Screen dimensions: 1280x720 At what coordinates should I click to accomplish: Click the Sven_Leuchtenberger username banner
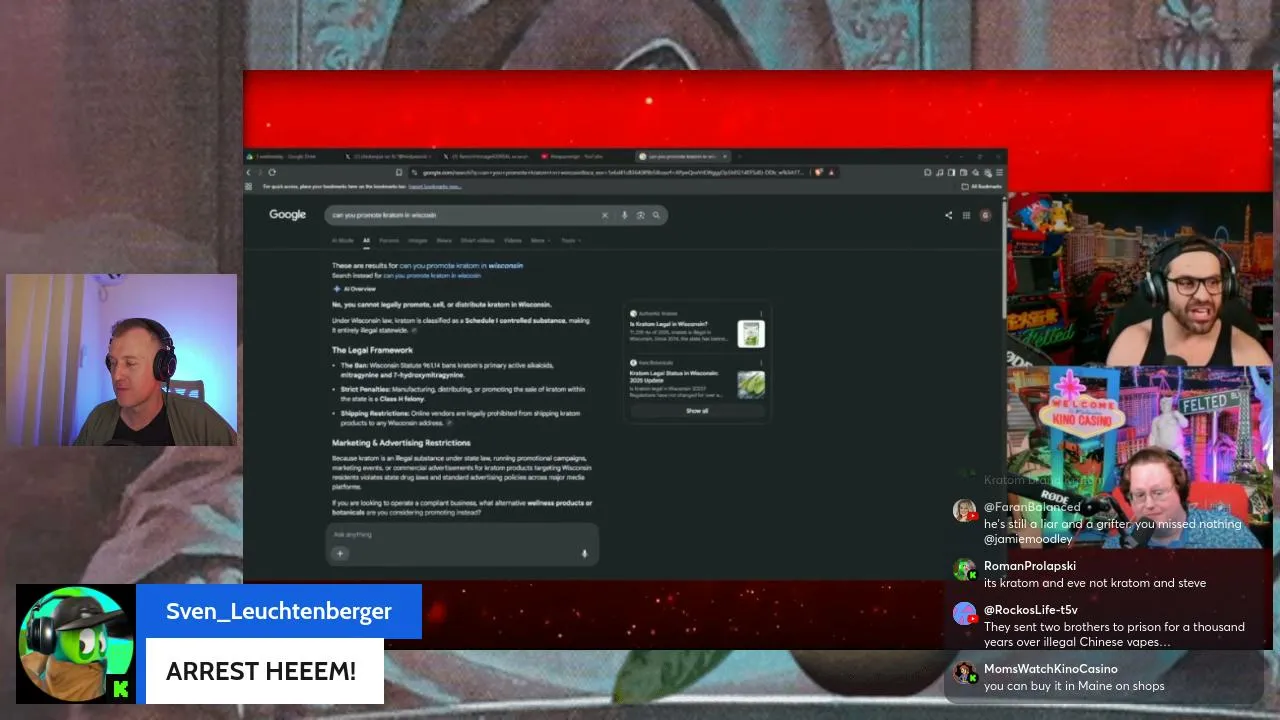coord(279,611)
